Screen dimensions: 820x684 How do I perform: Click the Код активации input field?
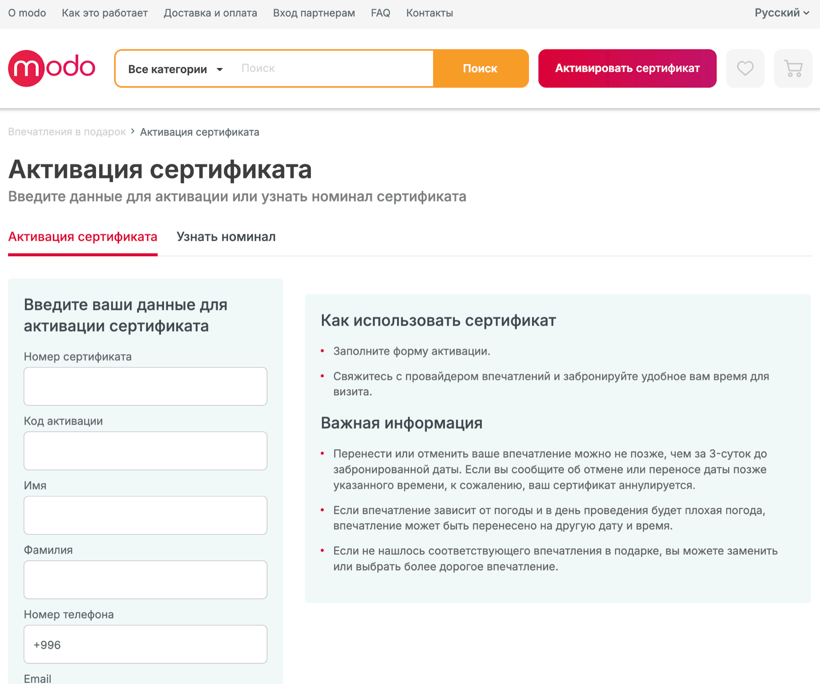145,451
